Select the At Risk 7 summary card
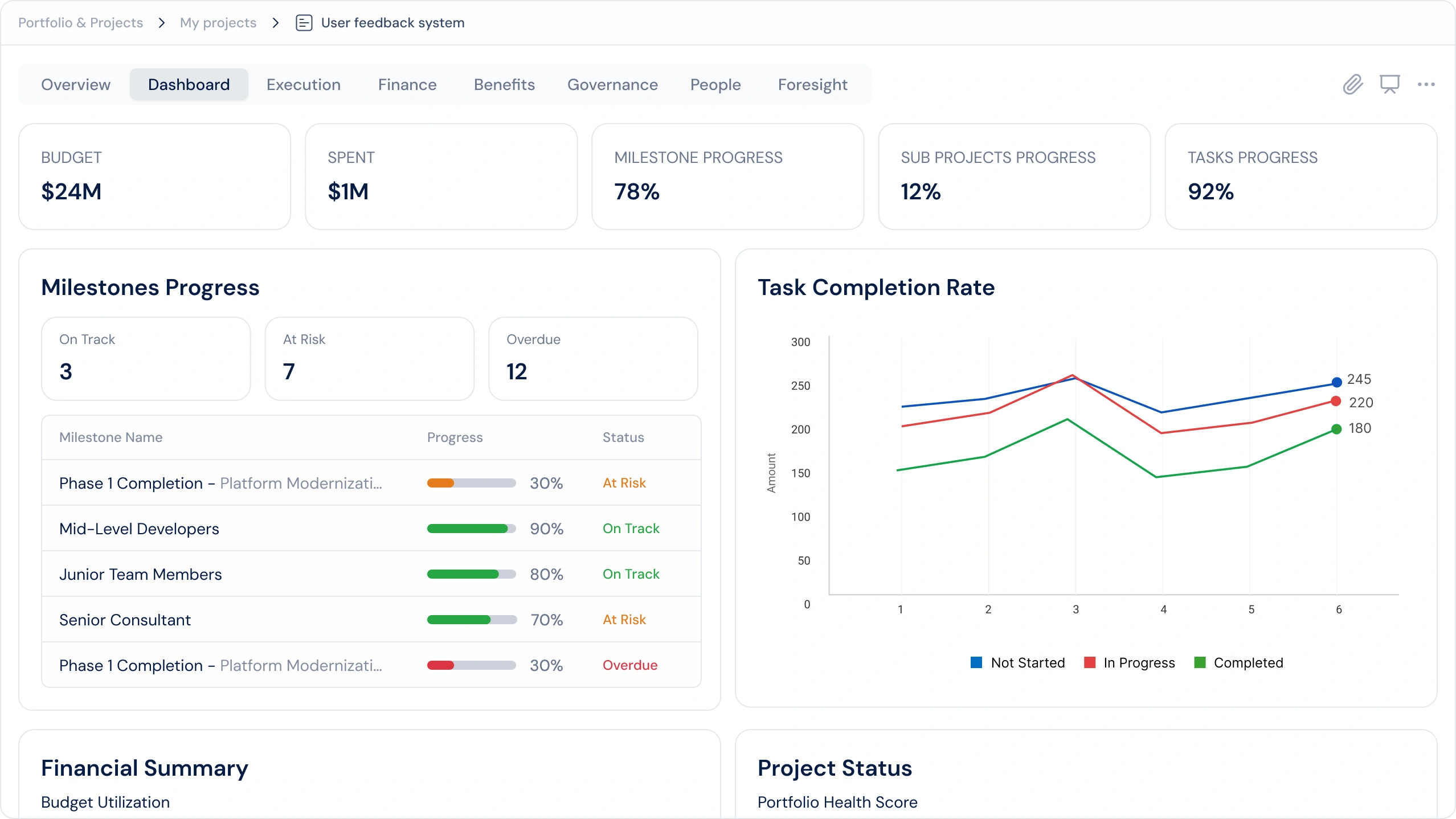 (370, 359)
